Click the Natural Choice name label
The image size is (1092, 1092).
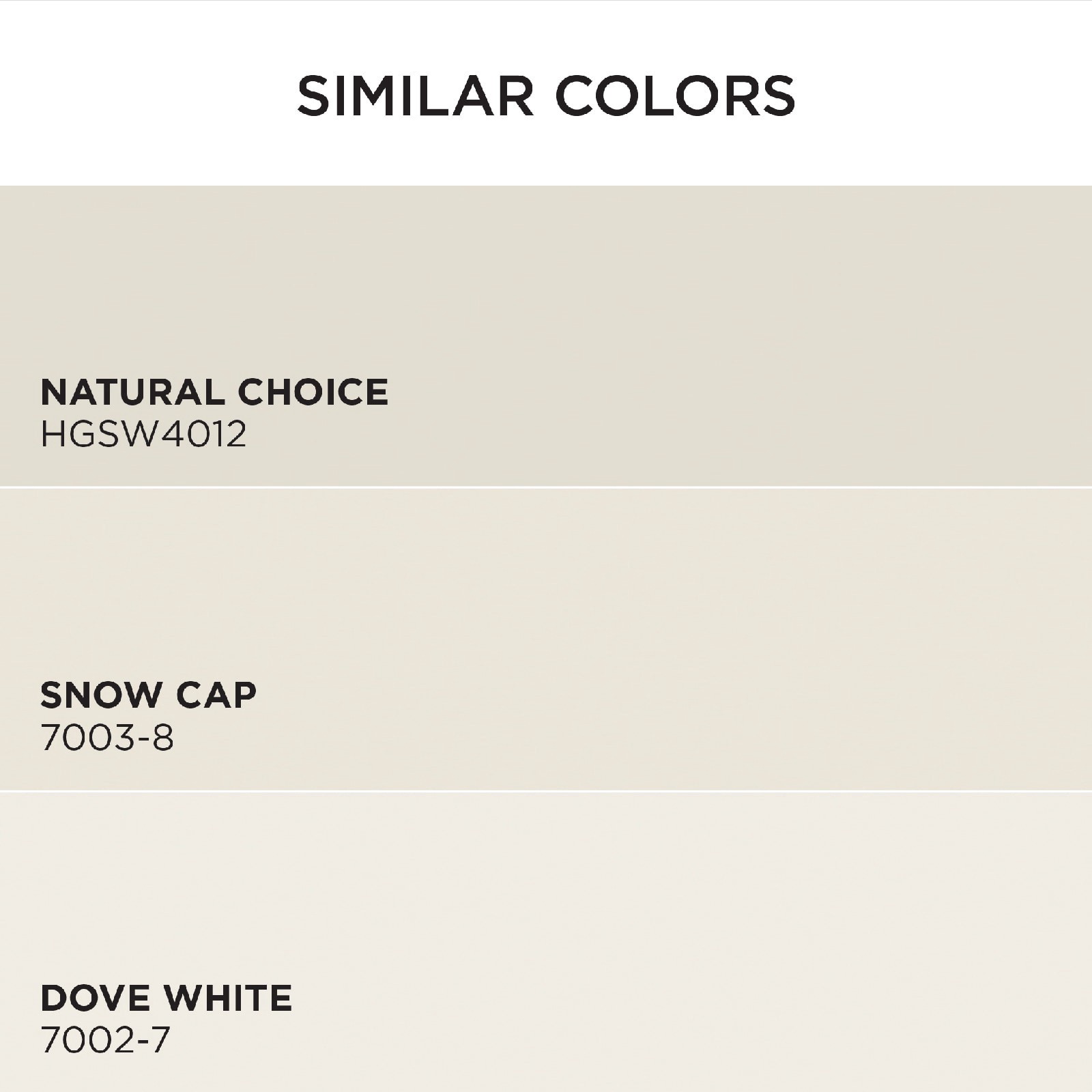[214, 392]
